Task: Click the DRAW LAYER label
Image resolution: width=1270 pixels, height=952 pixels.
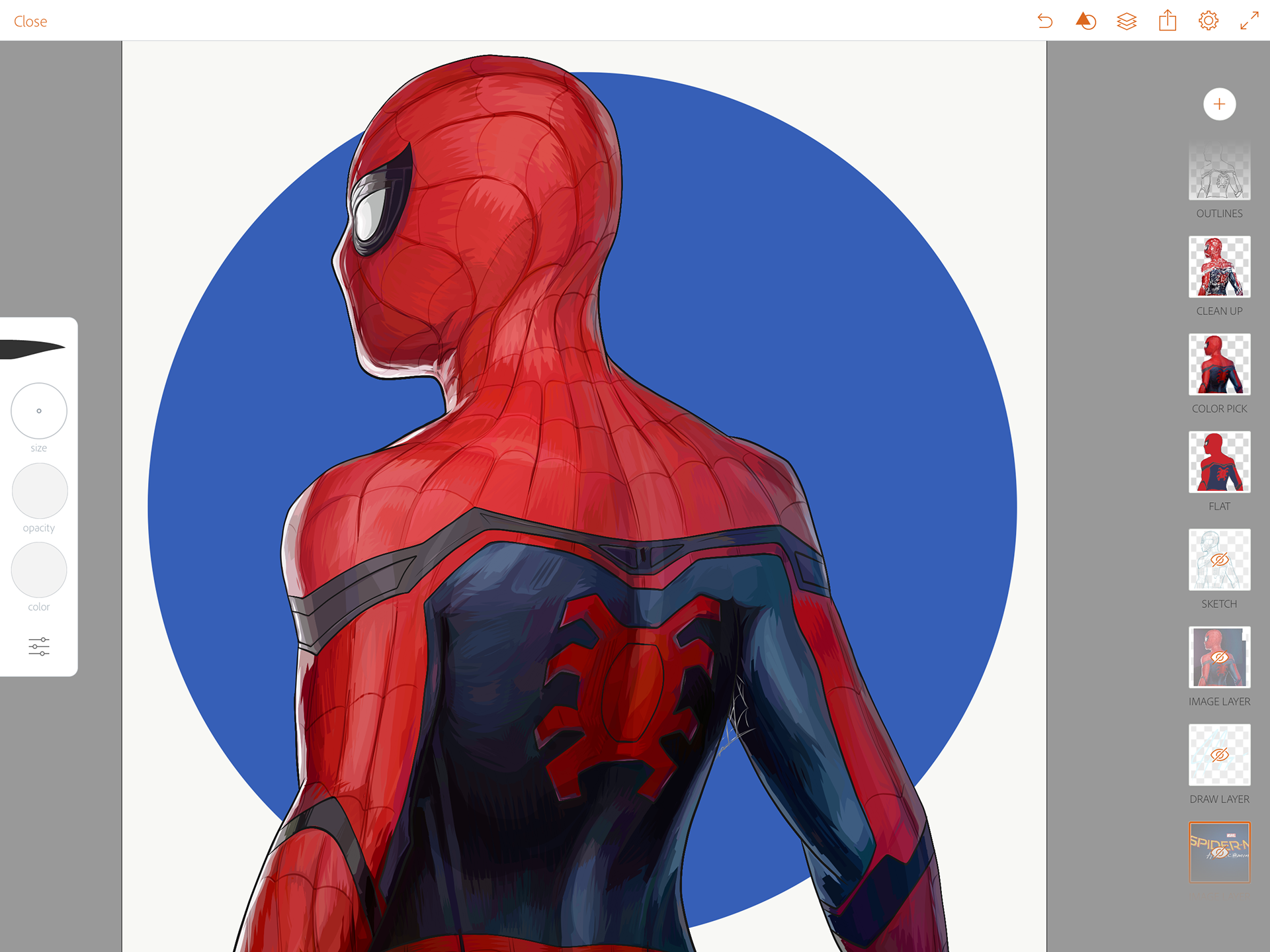Action: [x=1219, y=799]
